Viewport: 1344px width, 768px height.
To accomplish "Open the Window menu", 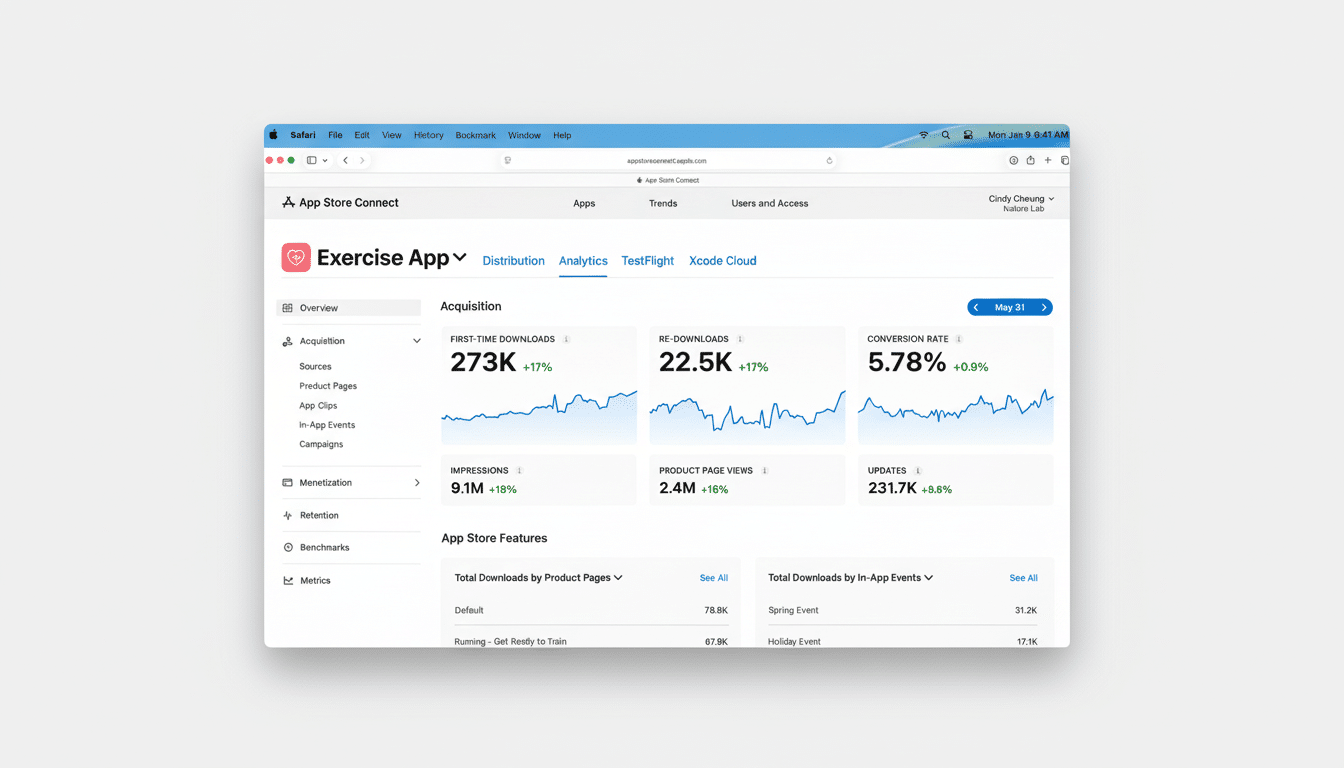I will 524,135.
